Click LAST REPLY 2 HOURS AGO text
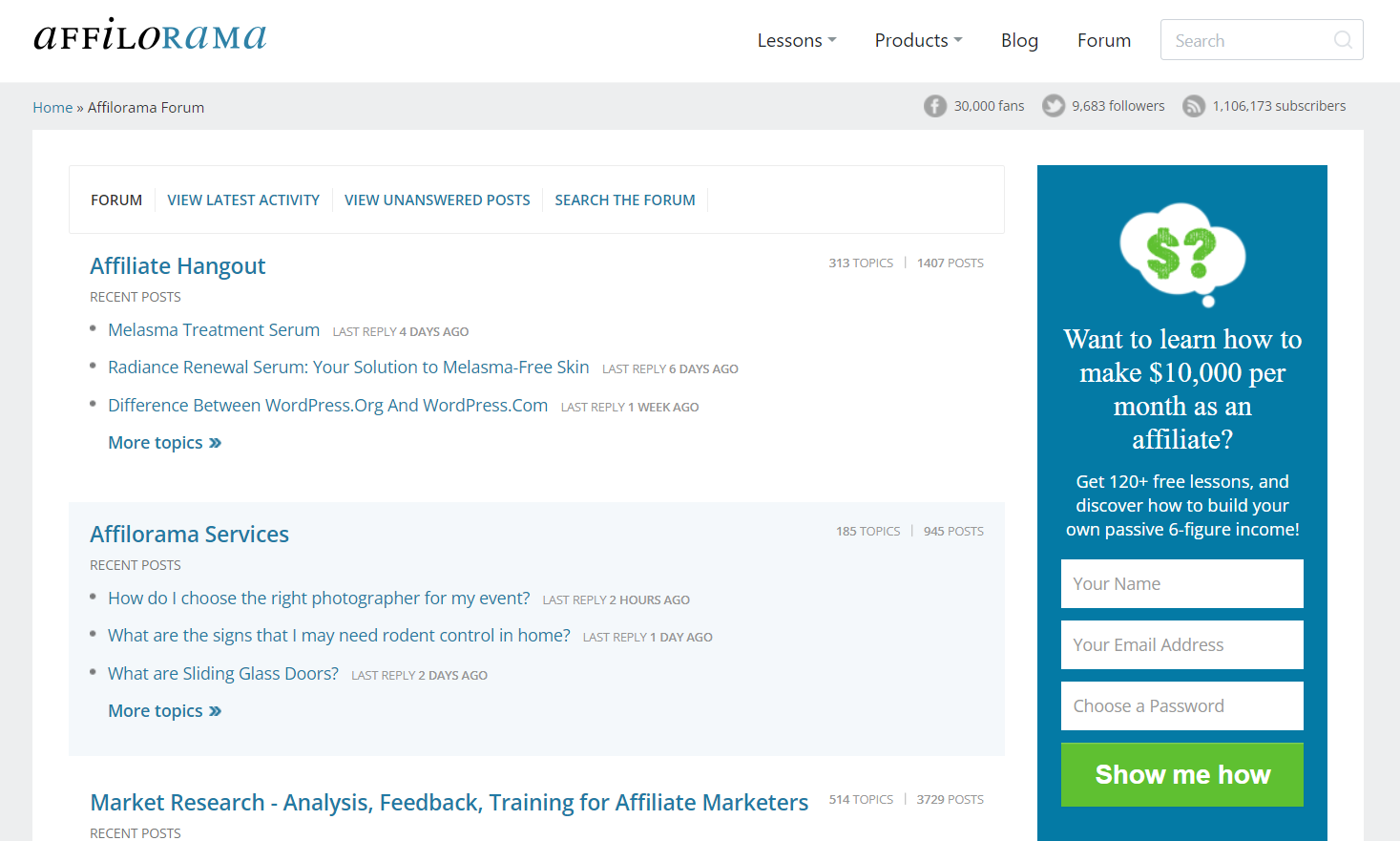Screen dimensions: 1400x841 click(x=616, y=599)
